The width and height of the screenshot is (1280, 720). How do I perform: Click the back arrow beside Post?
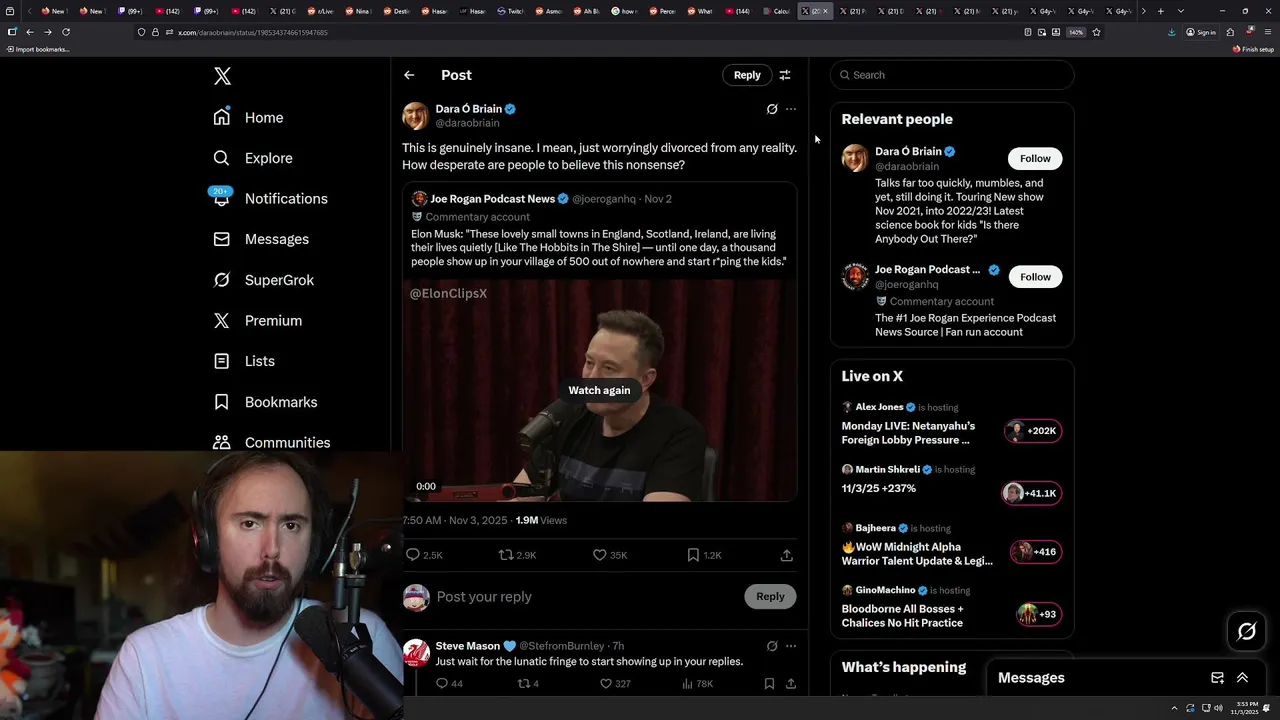point(409,75)
